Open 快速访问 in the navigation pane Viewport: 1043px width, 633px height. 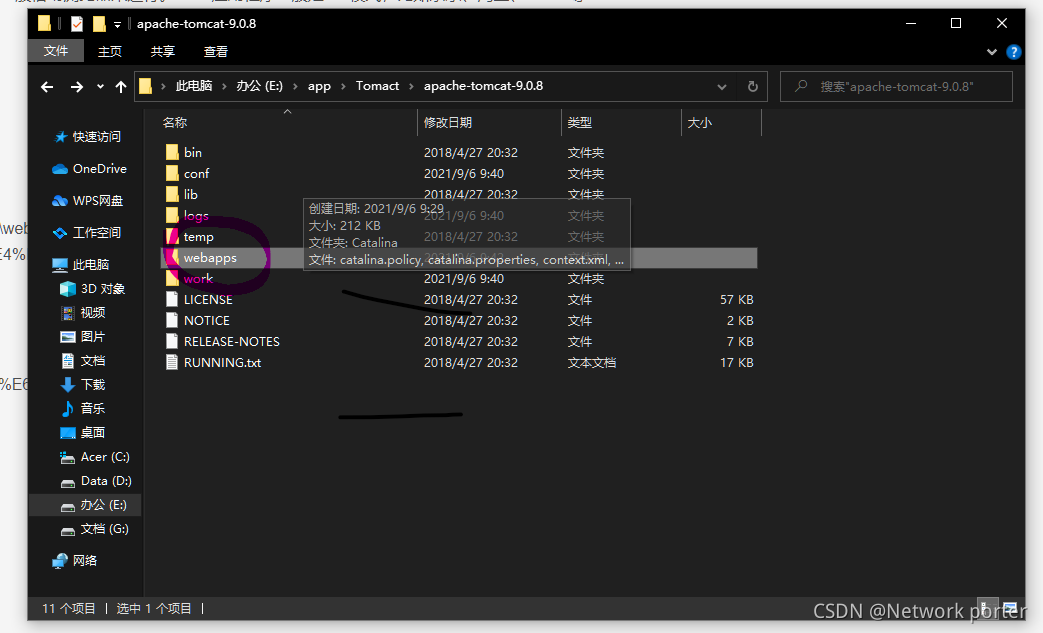(x=96, y=137)
